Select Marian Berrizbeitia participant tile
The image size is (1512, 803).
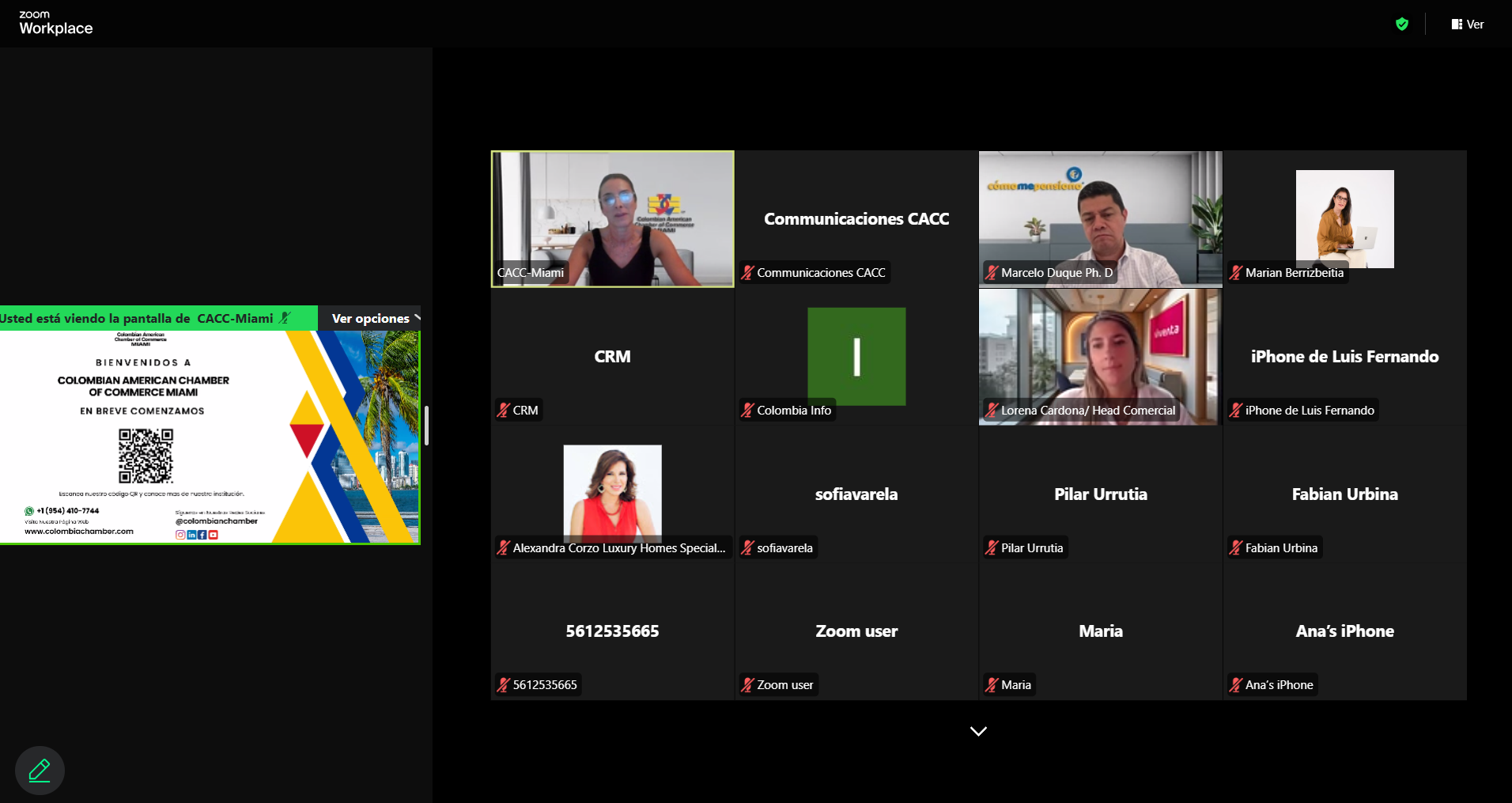coord(1344,219)
